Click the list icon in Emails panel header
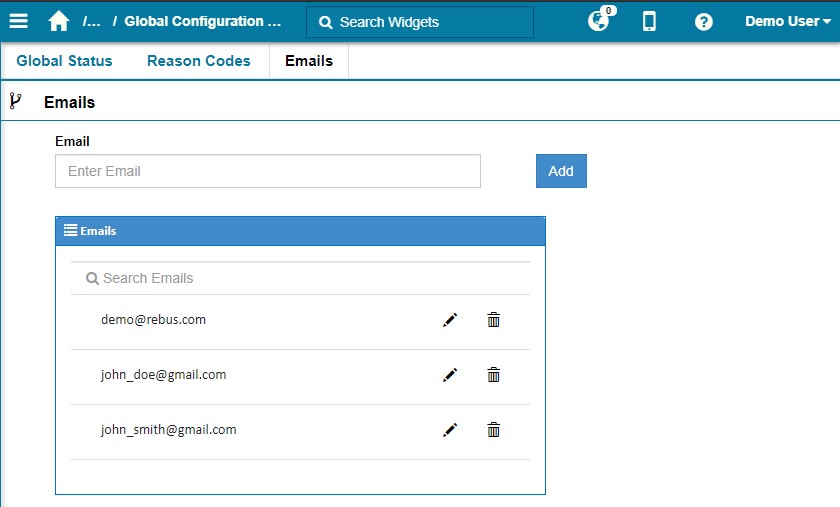The width and height of the screenshot is (840, 507). [70, 230]
